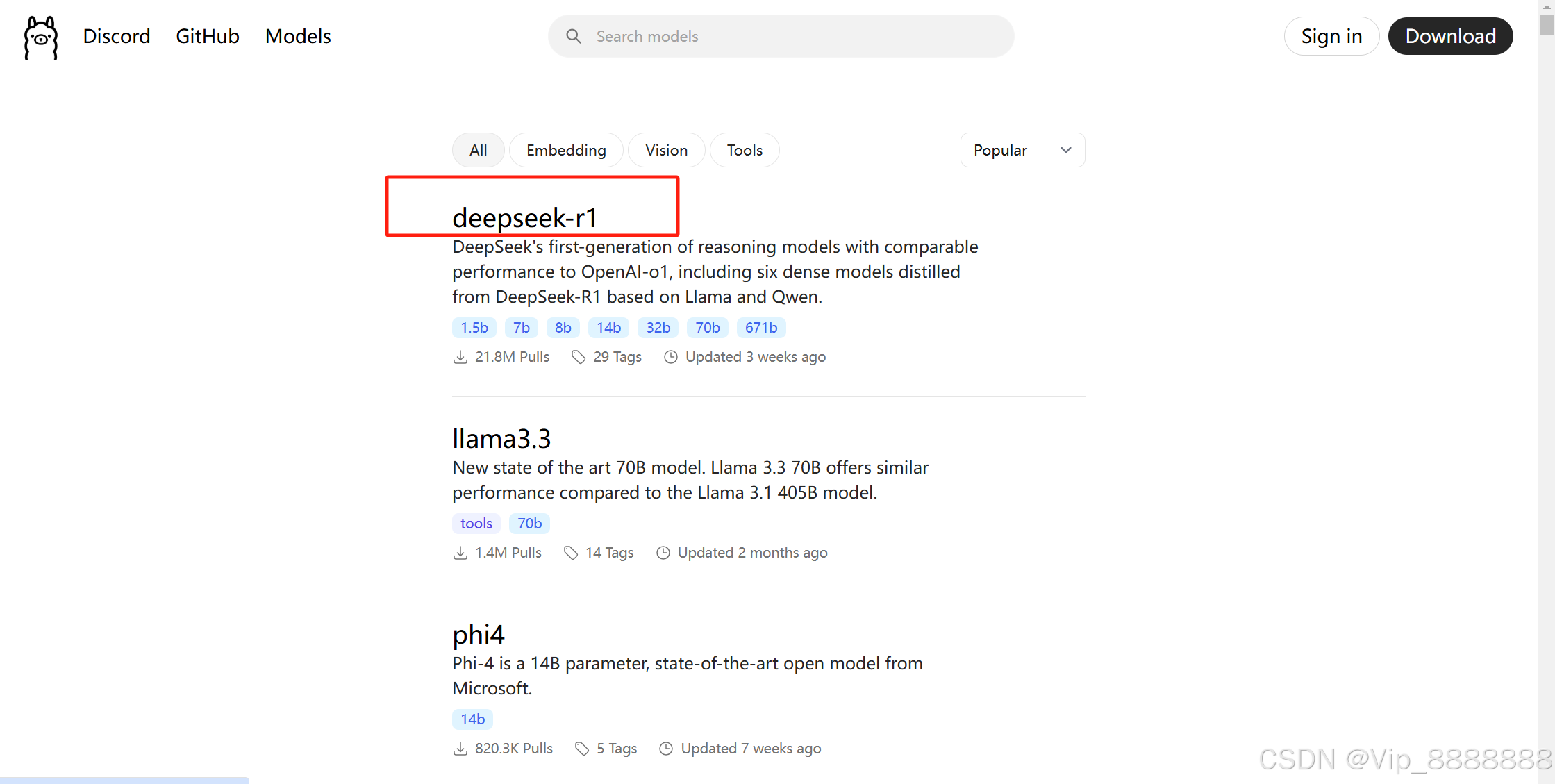Open the llama3.3 model page

pyautogui.click(x=501, y=438)
